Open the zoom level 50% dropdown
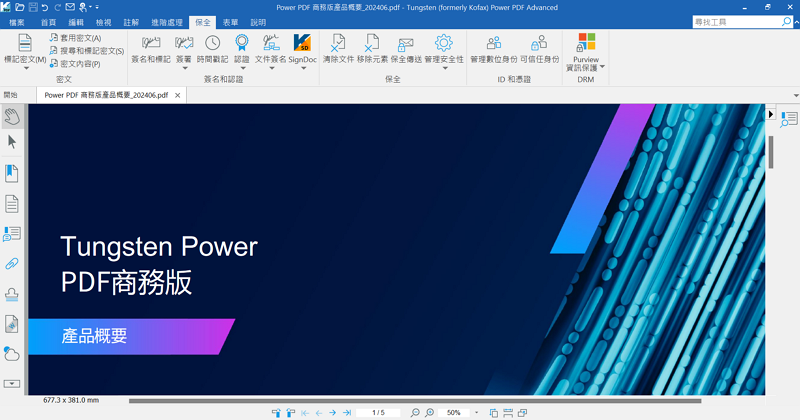The width and height of the screenshot is (800, 420). pyautogui.click(x=476, y=412)
